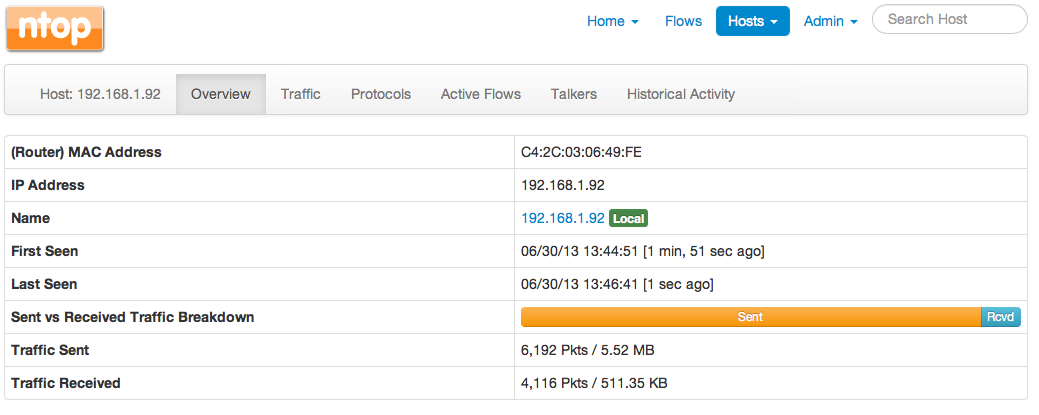Image resolution: width=1039 pixels, height=415 pixels.
Task: Select the Host: 192.168.1.92 label tab
Action: point(100,94)
